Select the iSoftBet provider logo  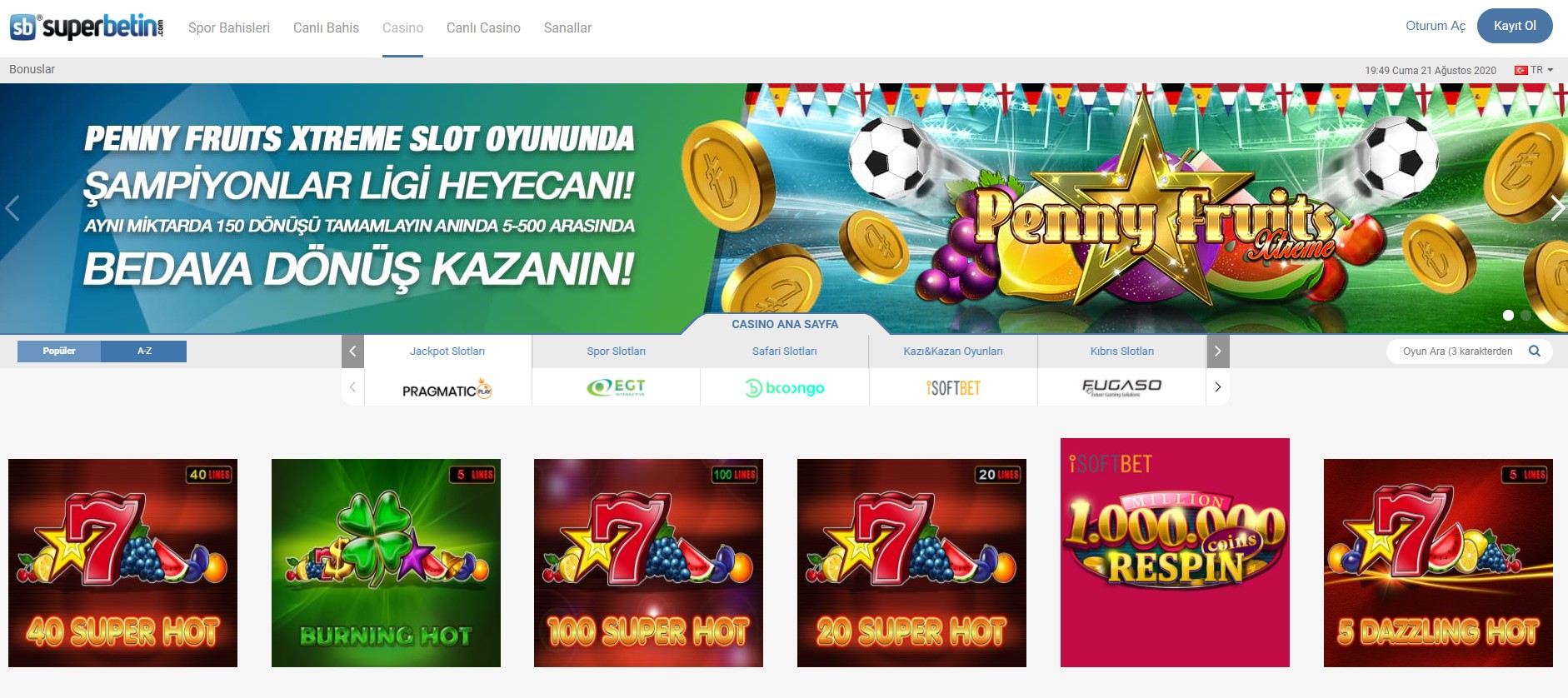coord(953,388)
